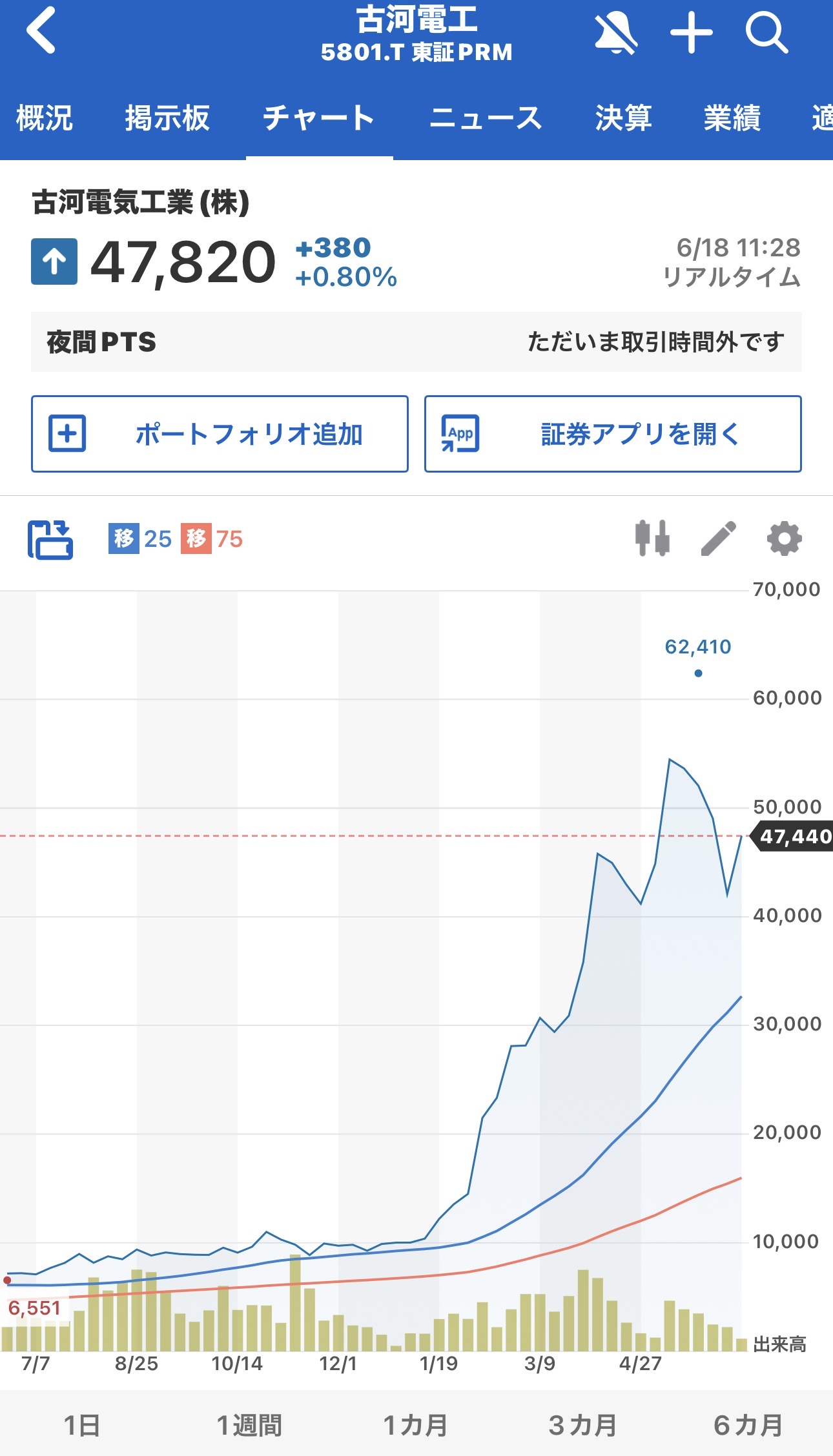Go to the ニュース tab
The height and width of the screenshot is (1456, 833).
486,118
